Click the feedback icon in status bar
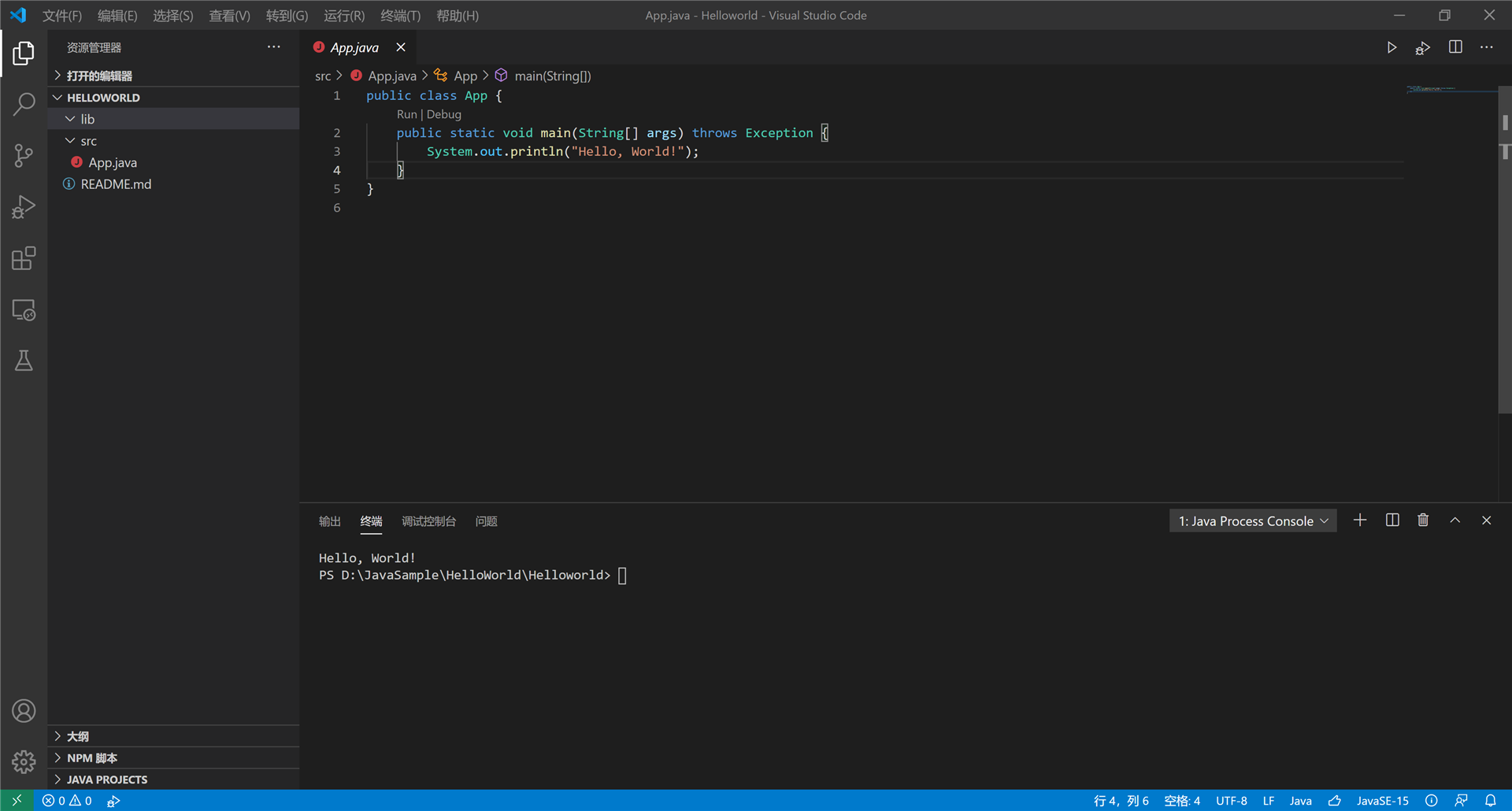The height and width of the screenshot is (811, 1512). 1462,801
